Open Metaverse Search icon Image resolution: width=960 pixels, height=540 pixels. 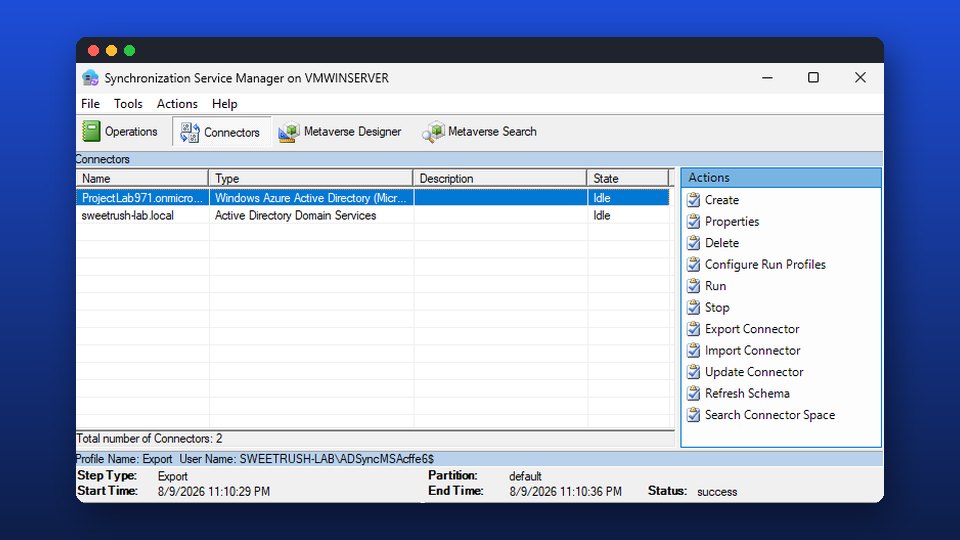click(x=433, y=132)
